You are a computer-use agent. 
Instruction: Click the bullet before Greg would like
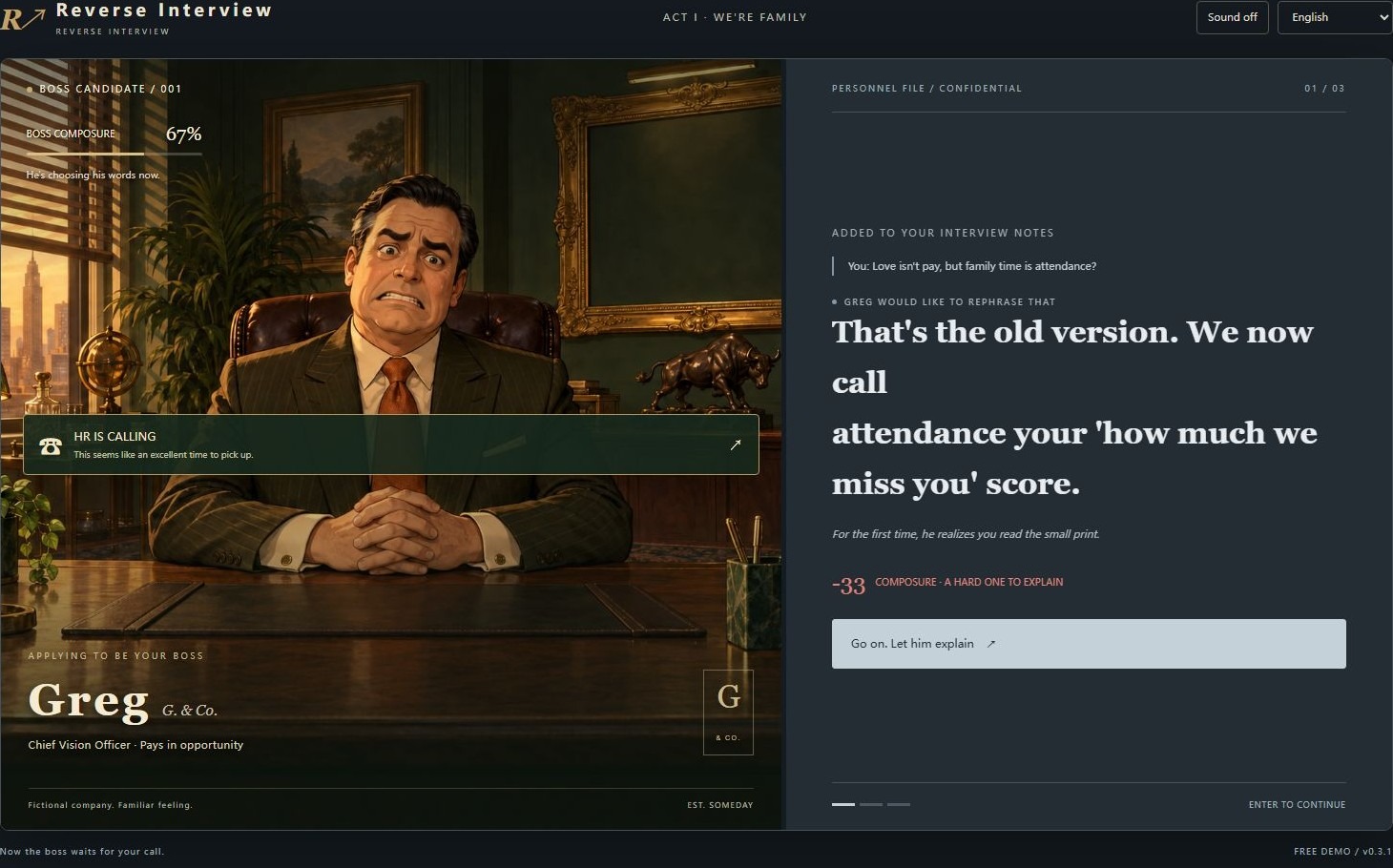835,301
